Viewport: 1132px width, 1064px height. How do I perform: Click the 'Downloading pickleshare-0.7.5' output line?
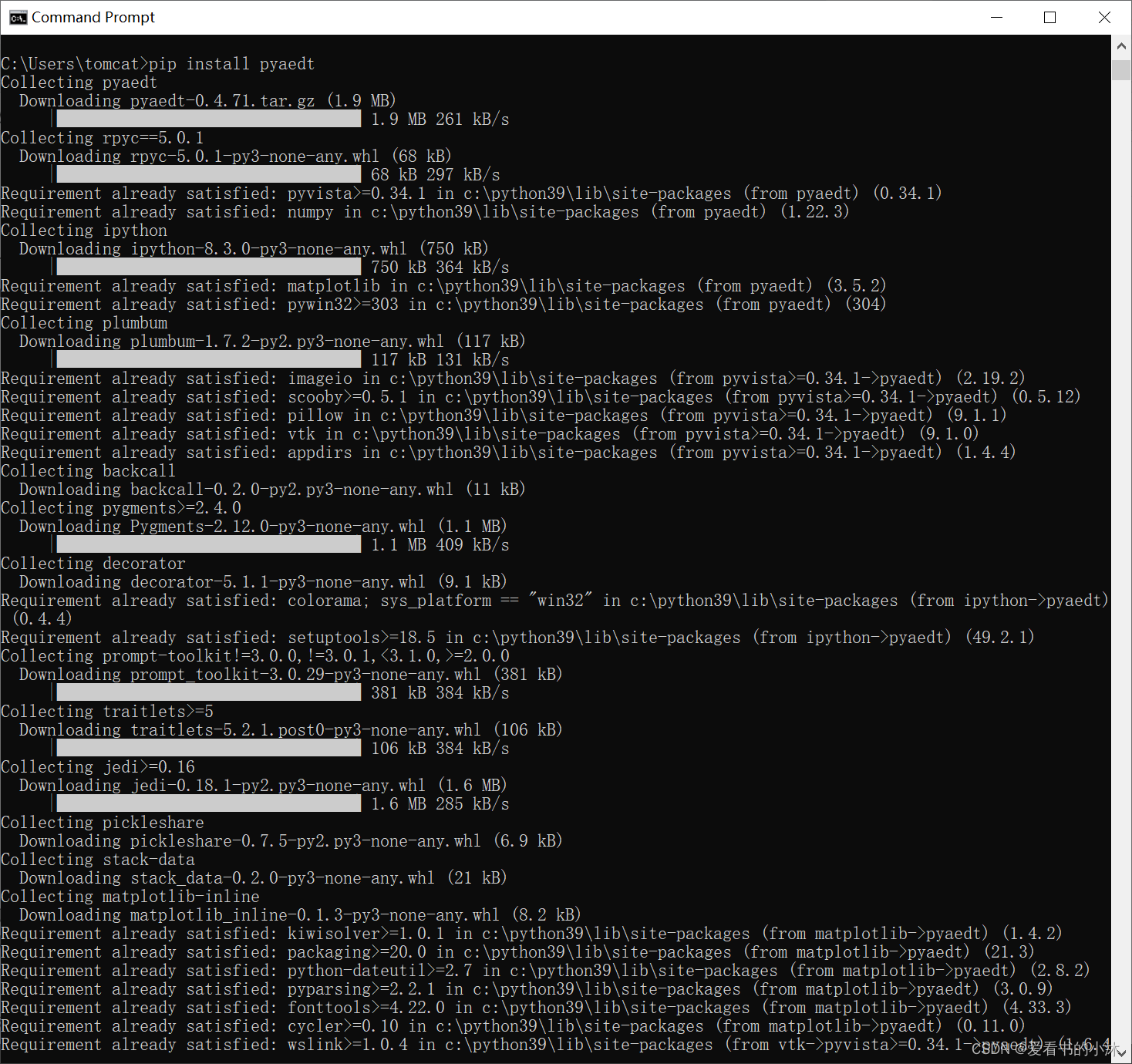[290, 841]
